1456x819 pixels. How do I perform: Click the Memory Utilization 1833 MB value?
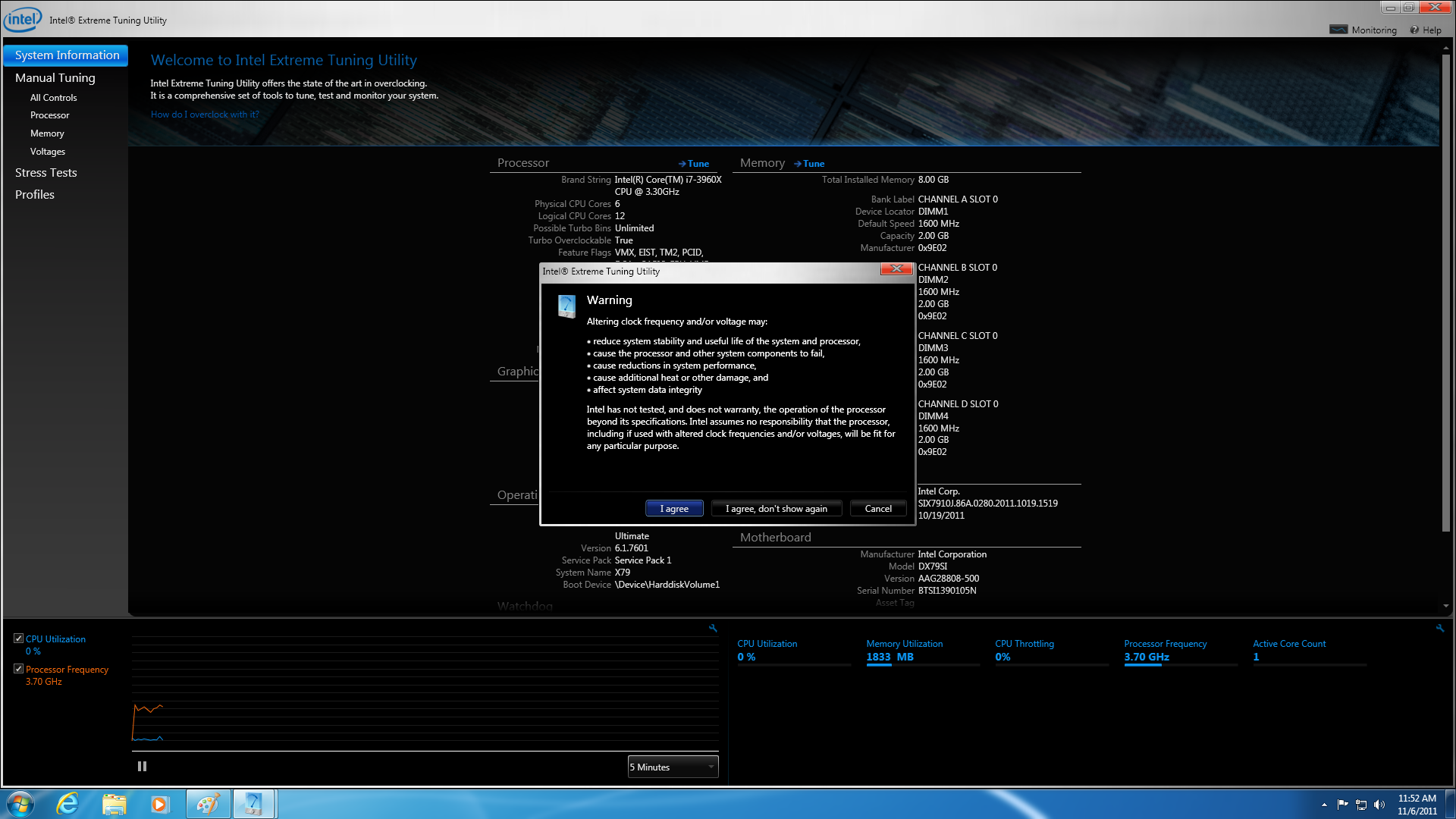point(890,657)
